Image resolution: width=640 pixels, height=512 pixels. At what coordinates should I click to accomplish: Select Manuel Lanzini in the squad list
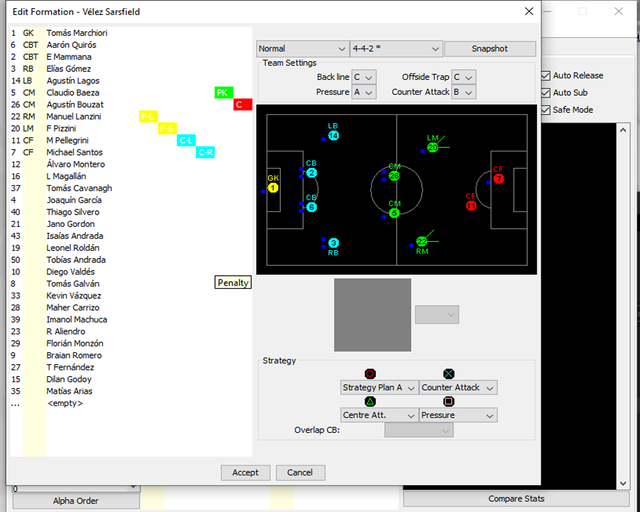tap(73, 117)
